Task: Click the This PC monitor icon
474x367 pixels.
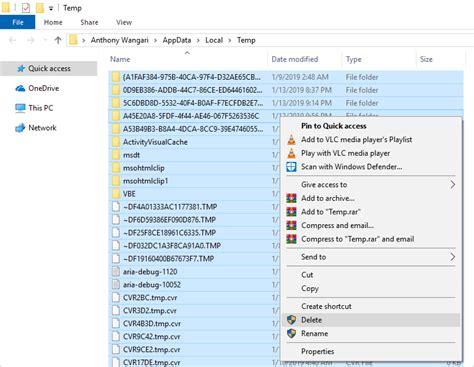Action: click(20, 108)
